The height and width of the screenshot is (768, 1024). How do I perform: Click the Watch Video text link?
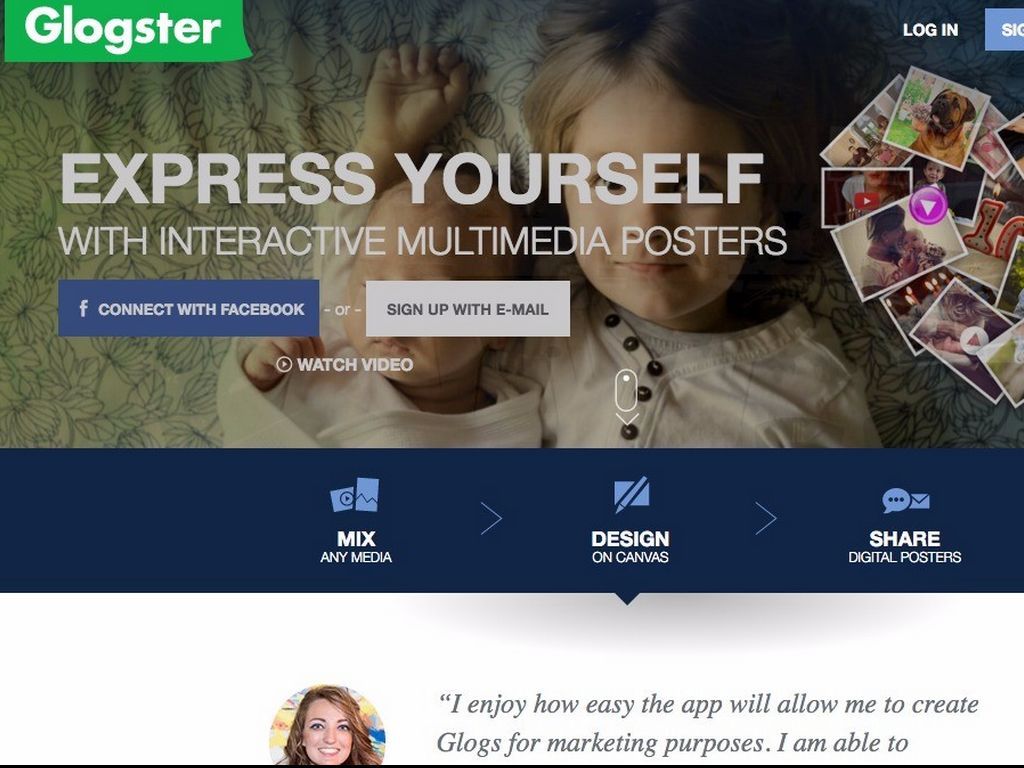(355, 364)
